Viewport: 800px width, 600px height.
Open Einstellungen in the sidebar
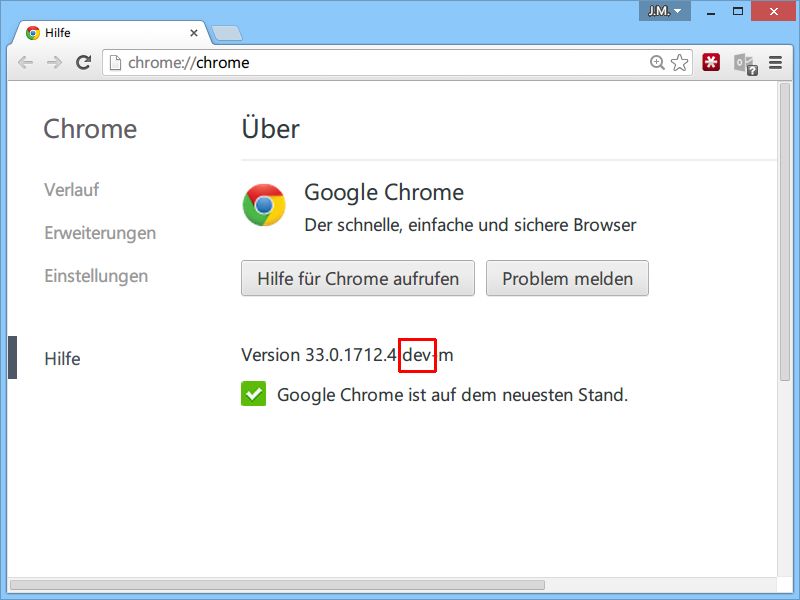click(x=96, y=276)
